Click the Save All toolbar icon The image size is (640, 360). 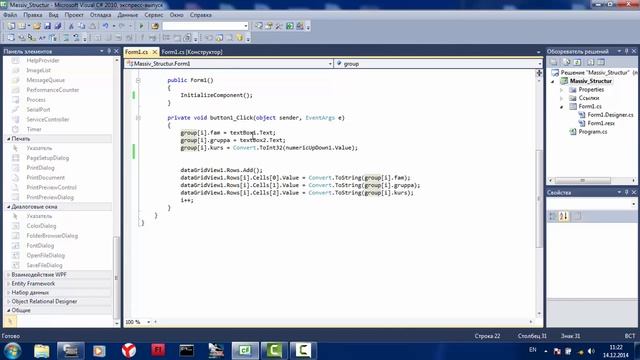pos(58,26)
